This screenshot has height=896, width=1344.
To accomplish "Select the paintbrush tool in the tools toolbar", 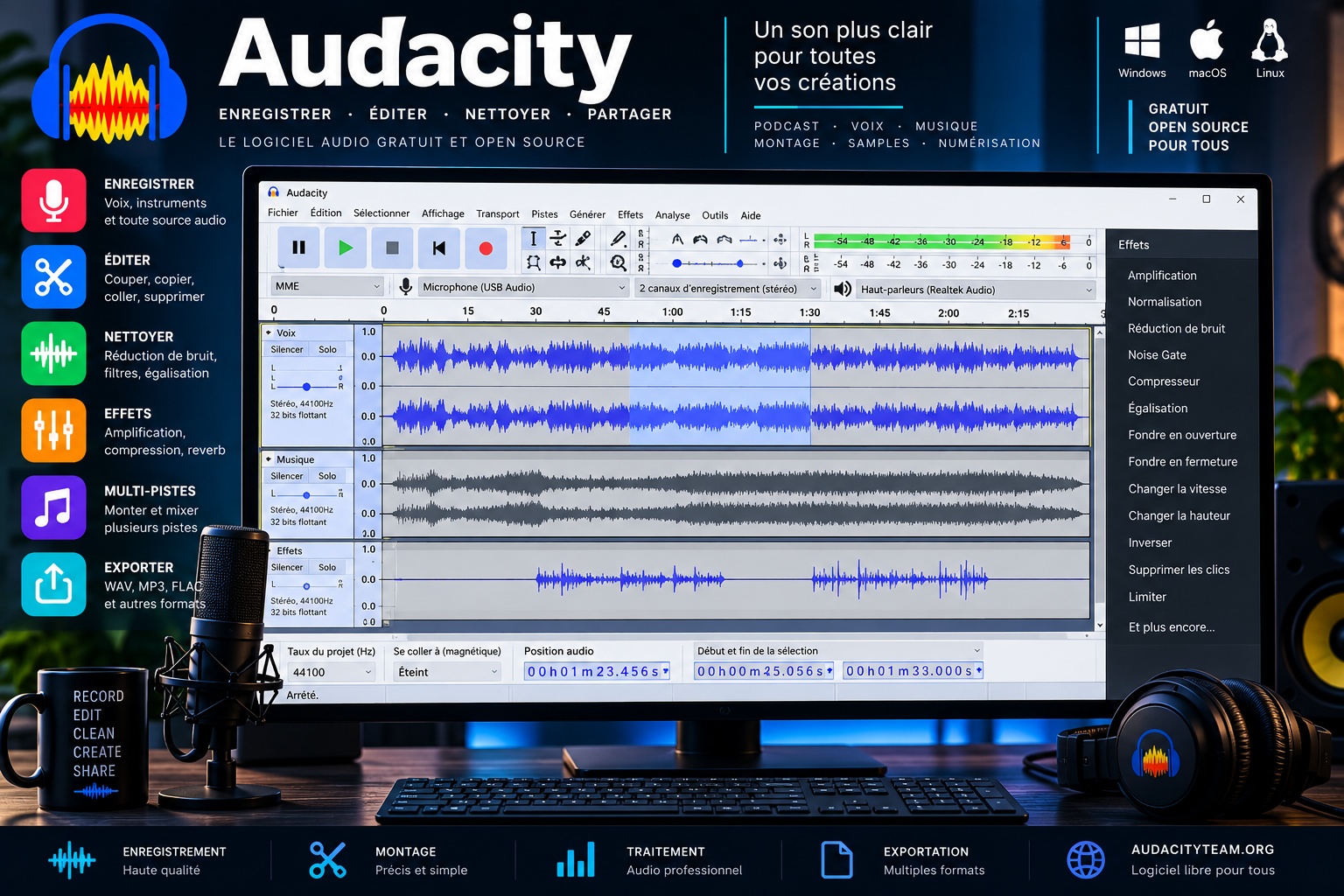I will (583, 238).
